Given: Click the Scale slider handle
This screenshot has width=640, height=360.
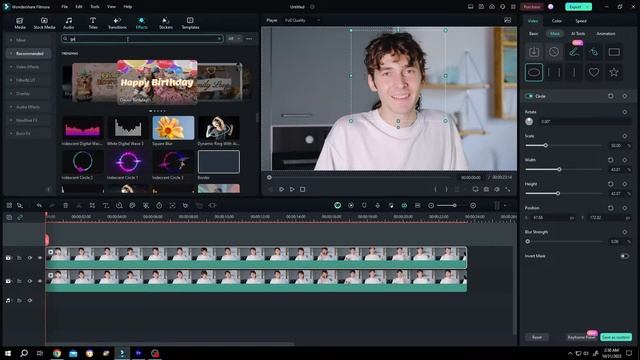Looking at the screenshot, I should tap(545, 145).
